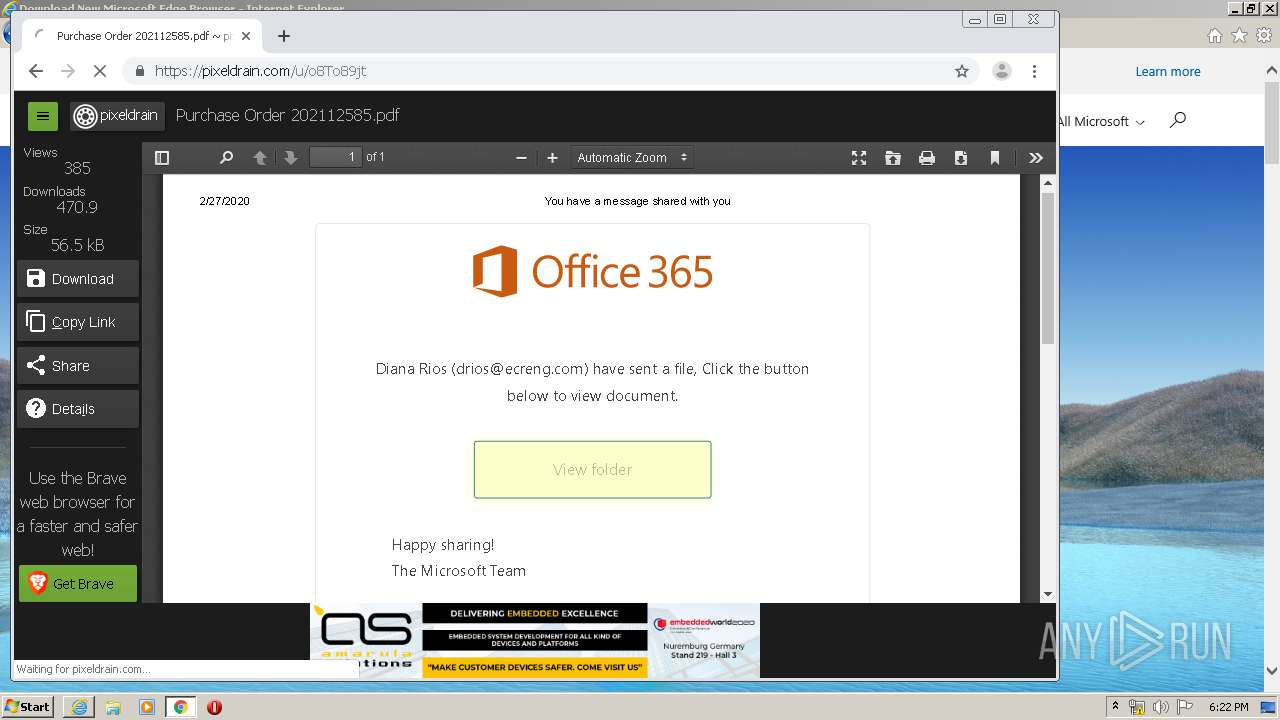
Task: Go forward in Chrome browser
Action: coord(68,71)
